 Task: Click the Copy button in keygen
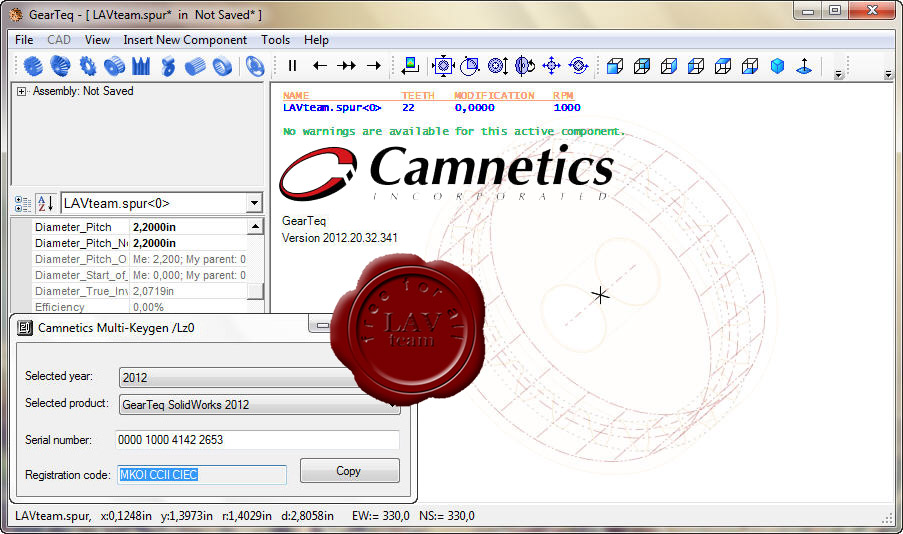(x=350, y=471)
